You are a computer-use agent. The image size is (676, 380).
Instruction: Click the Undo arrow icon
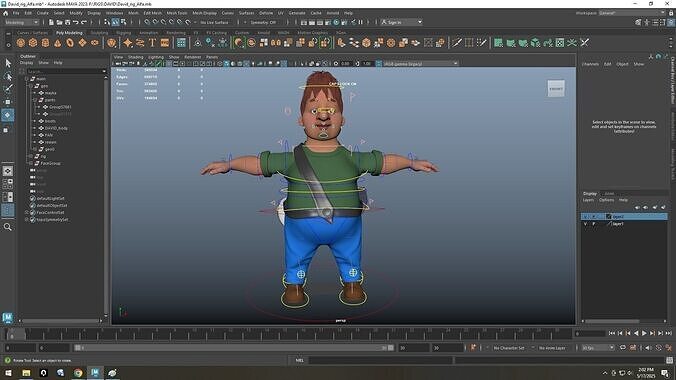(75, 22)
